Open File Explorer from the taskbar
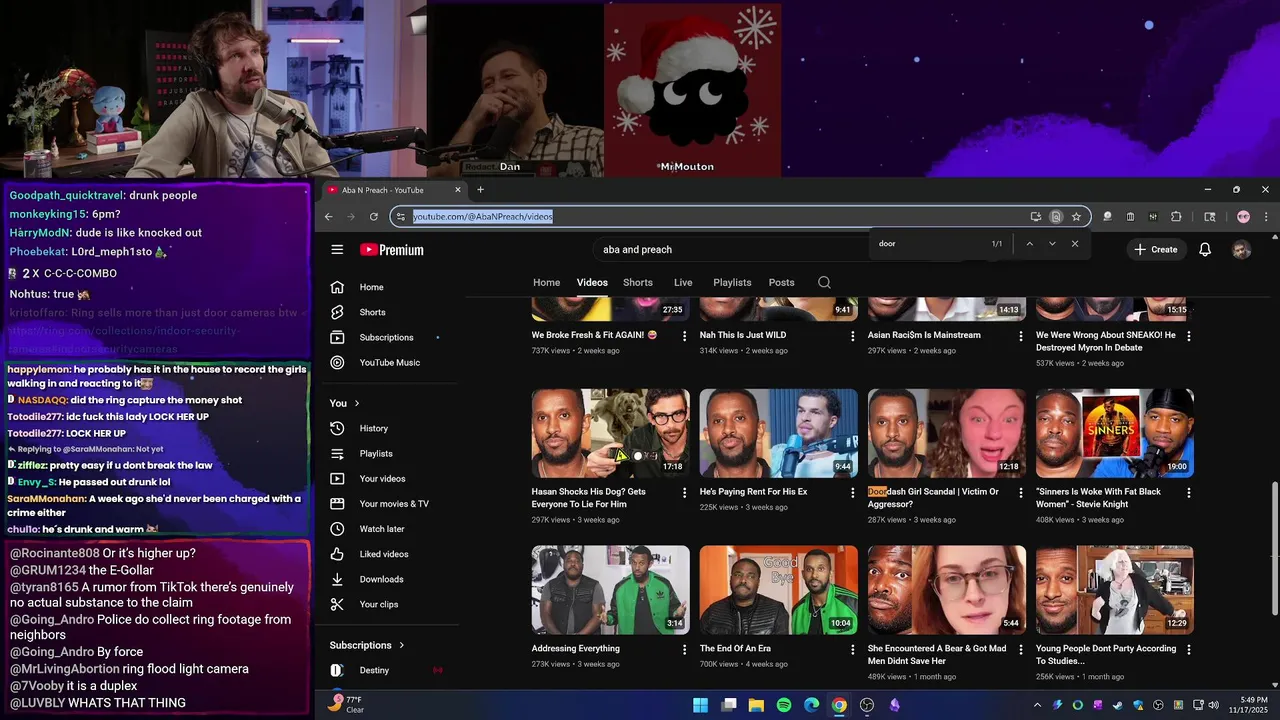This screenshot has width=1280, height=720. (756, 705)
